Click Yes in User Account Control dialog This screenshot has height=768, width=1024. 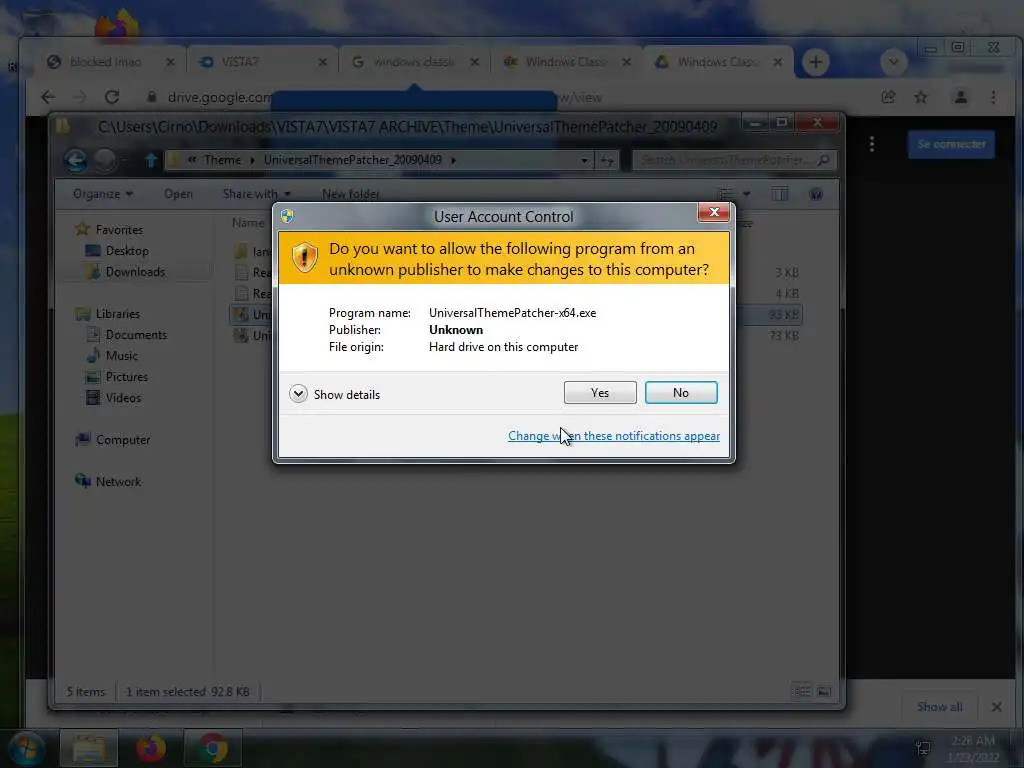tap(600, 392)
